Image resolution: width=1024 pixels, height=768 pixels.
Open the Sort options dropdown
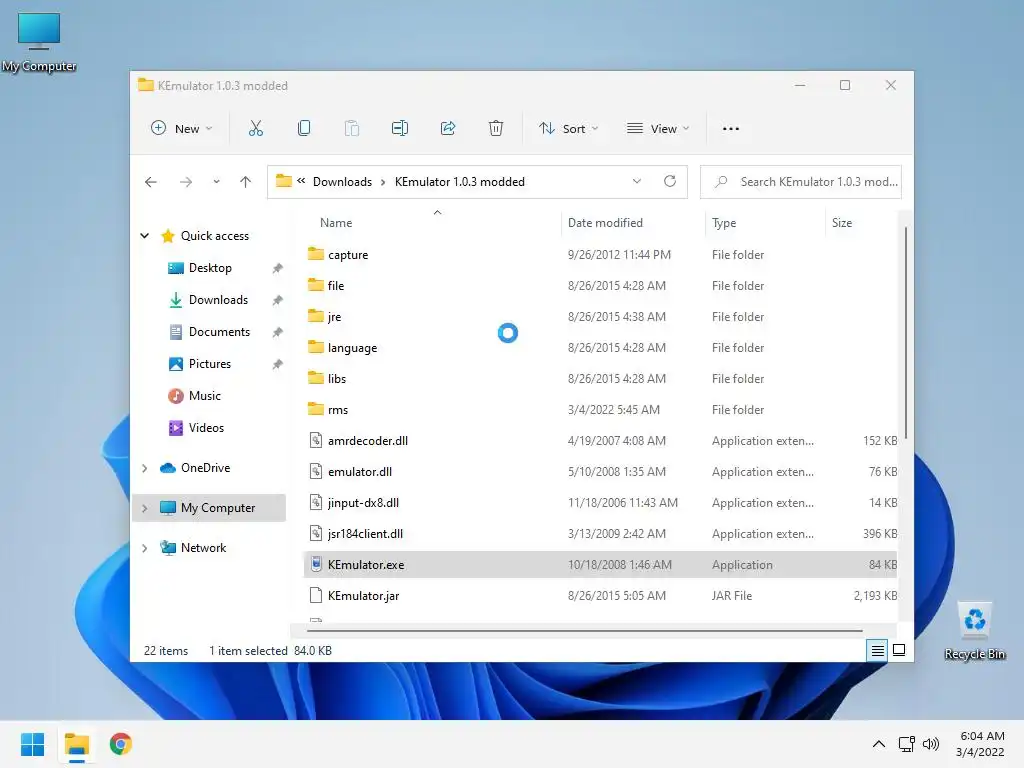568,129
